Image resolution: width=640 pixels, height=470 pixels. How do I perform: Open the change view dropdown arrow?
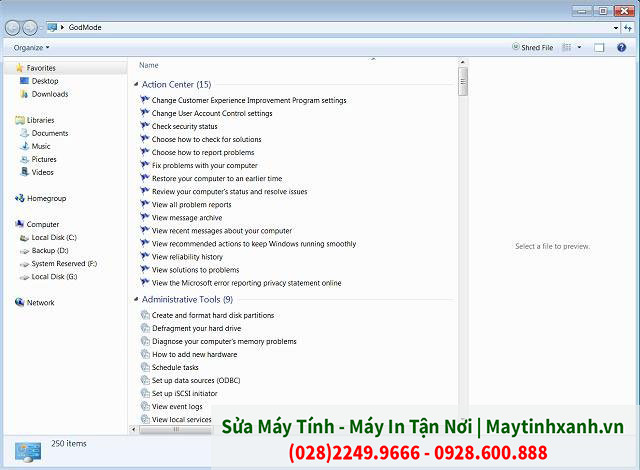[579, 47]
